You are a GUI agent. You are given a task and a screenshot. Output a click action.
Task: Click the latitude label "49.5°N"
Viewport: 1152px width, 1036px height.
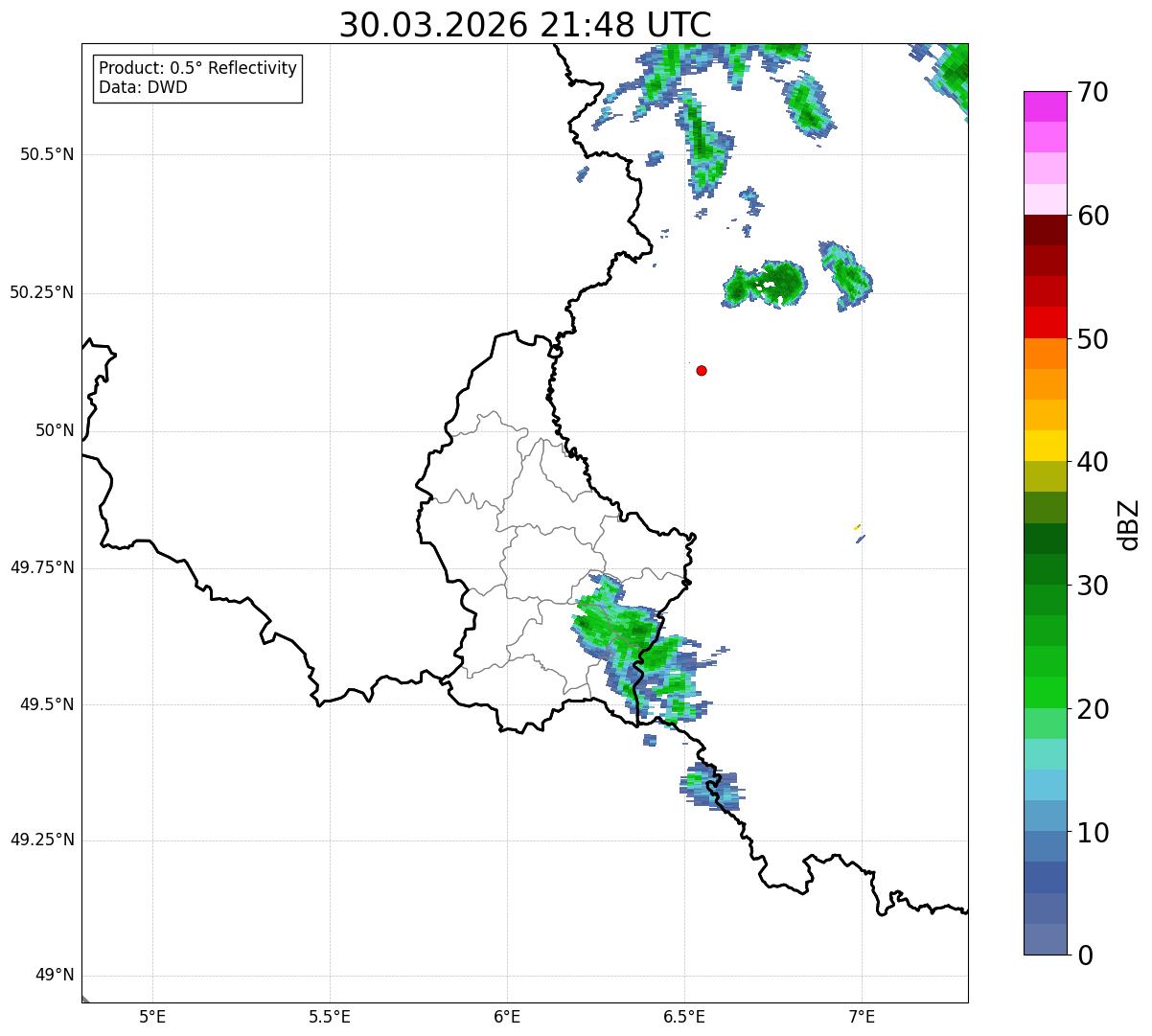click(x=47, y=704)
